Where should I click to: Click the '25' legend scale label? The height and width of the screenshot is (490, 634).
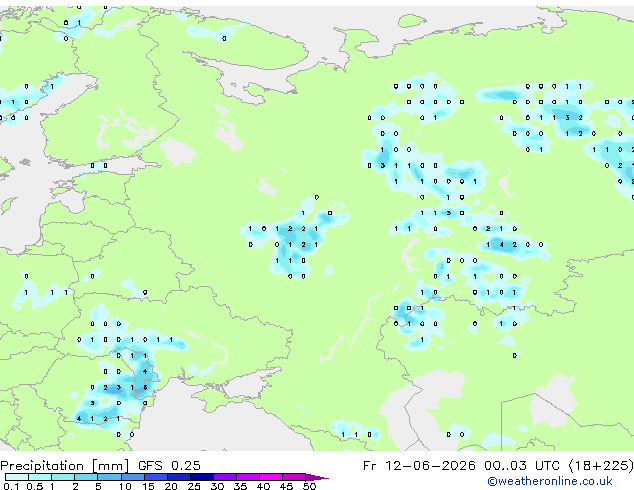pyautogui.click(x=194, y=486)
